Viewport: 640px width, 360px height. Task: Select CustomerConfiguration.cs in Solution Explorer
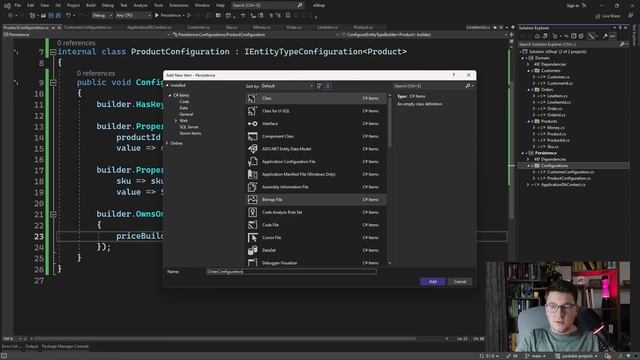point(570,172)
